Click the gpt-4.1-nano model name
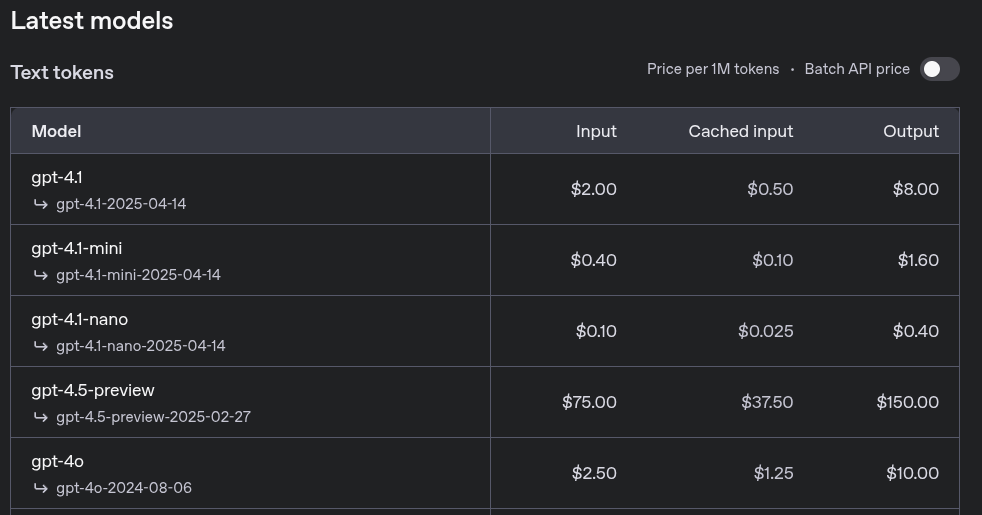 tap(80, 320)
